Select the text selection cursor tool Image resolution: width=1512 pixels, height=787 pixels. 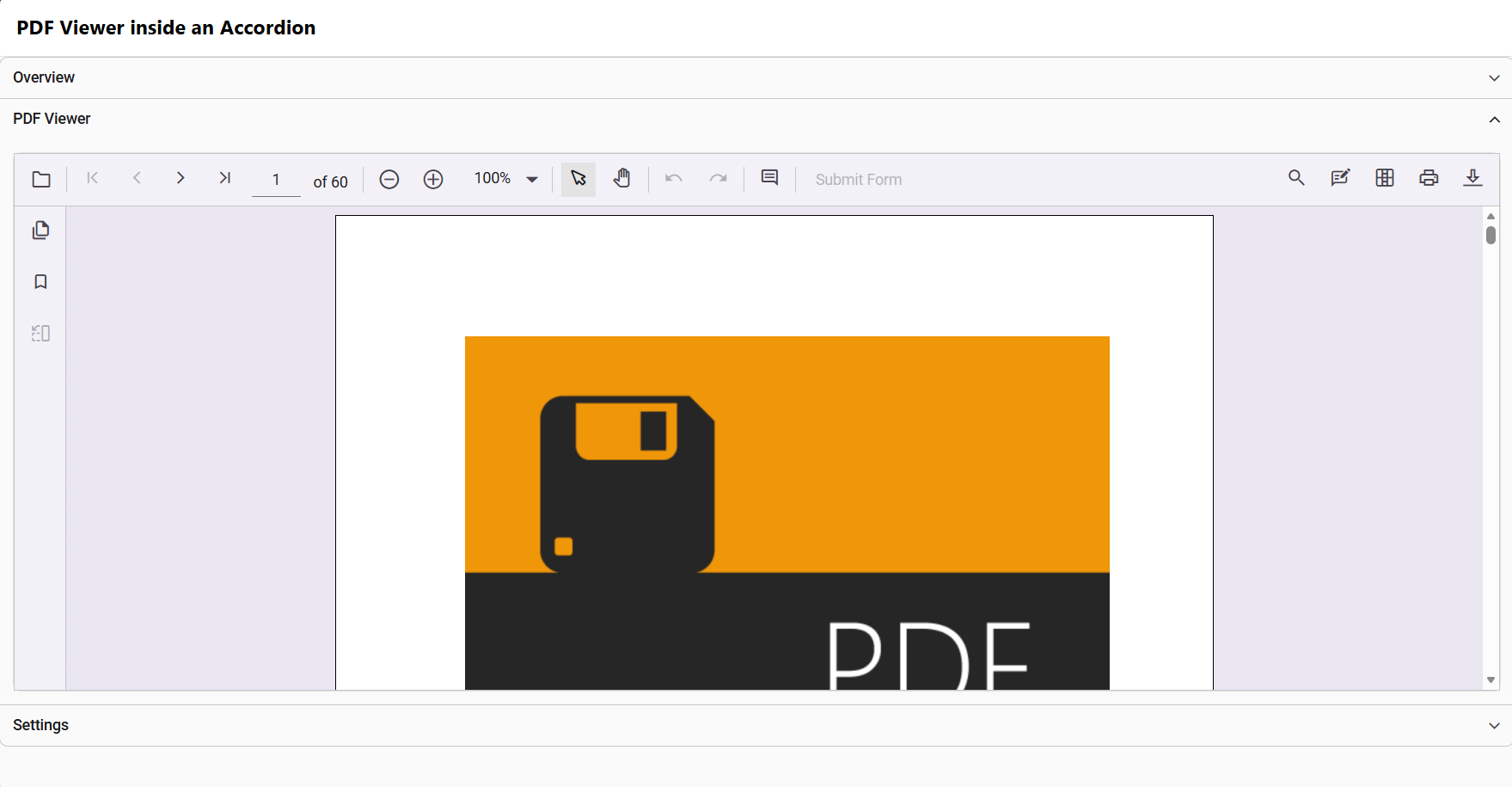coord(578,179)
